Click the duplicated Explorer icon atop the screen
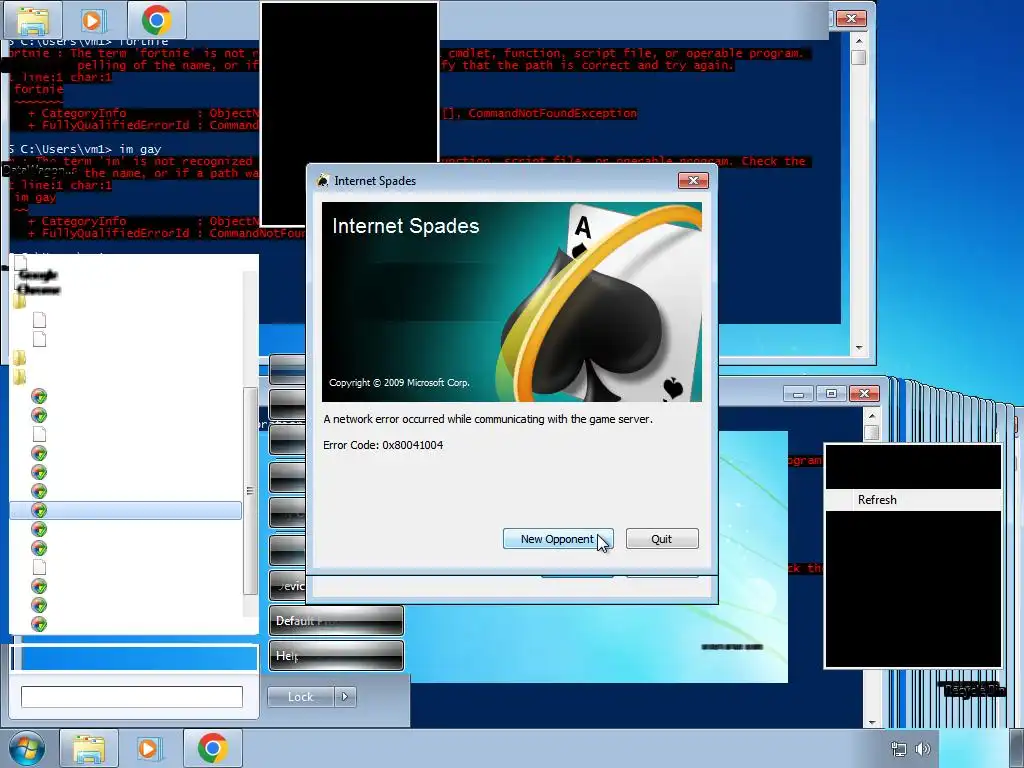The width and height of the screenshot is (1024, 768). click(33, 21)
